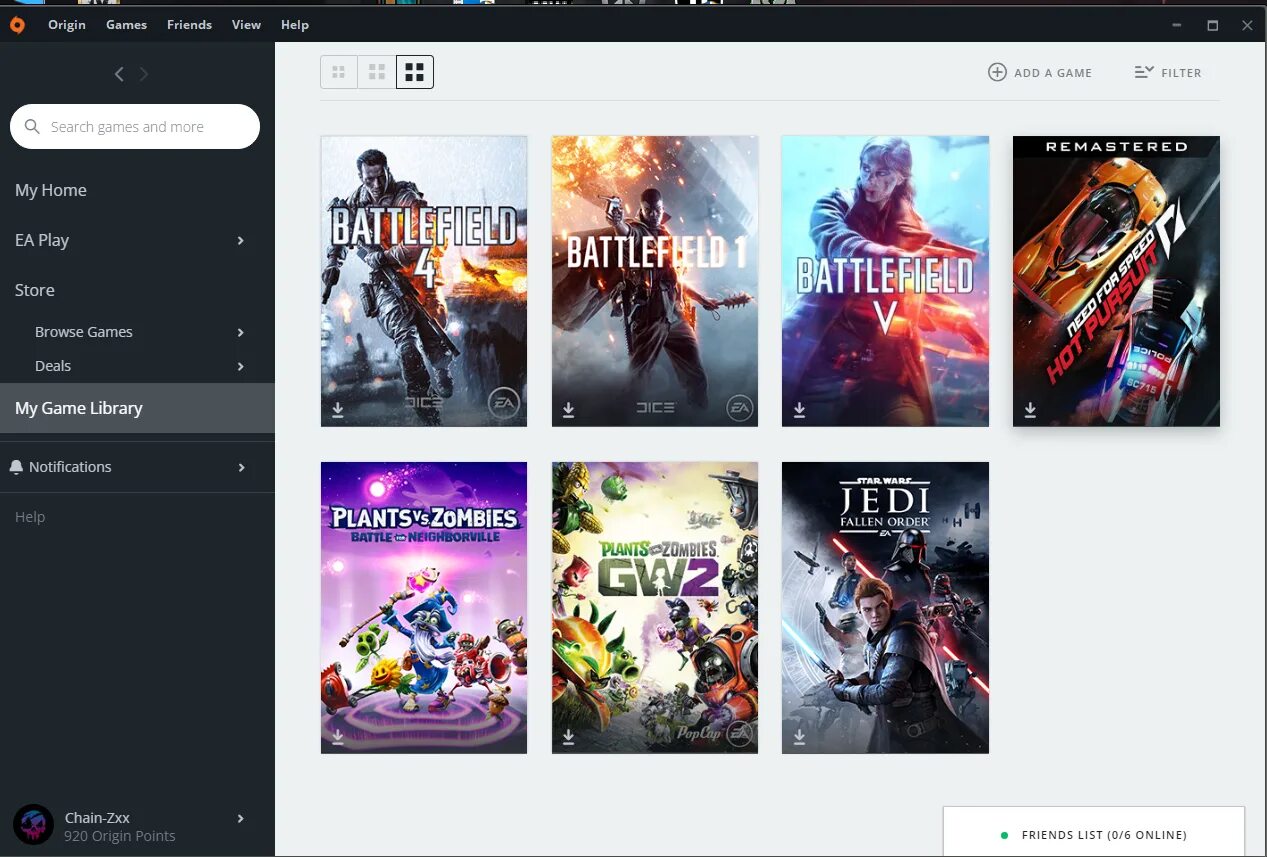Click the Add a Game plus icon
The width and height of the screenshot is (1267, 857).
[997, 72]
